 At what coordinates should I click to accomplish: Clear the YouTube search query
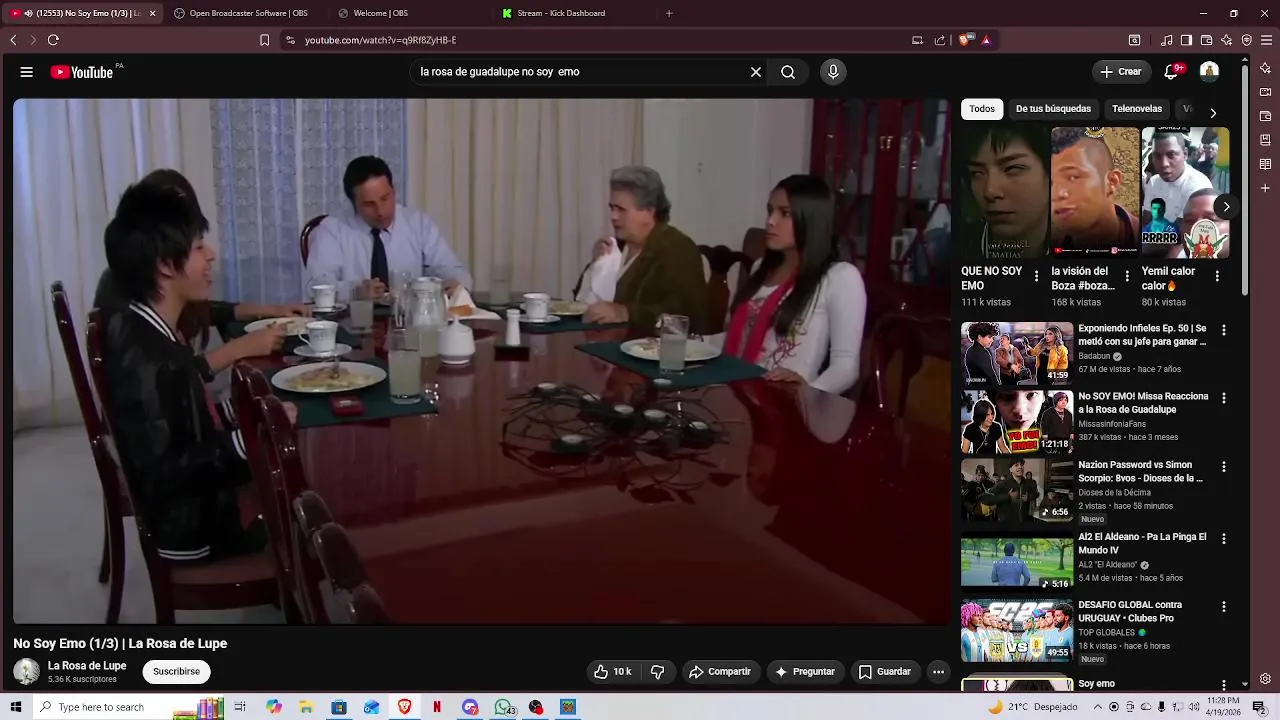(756, 72)
